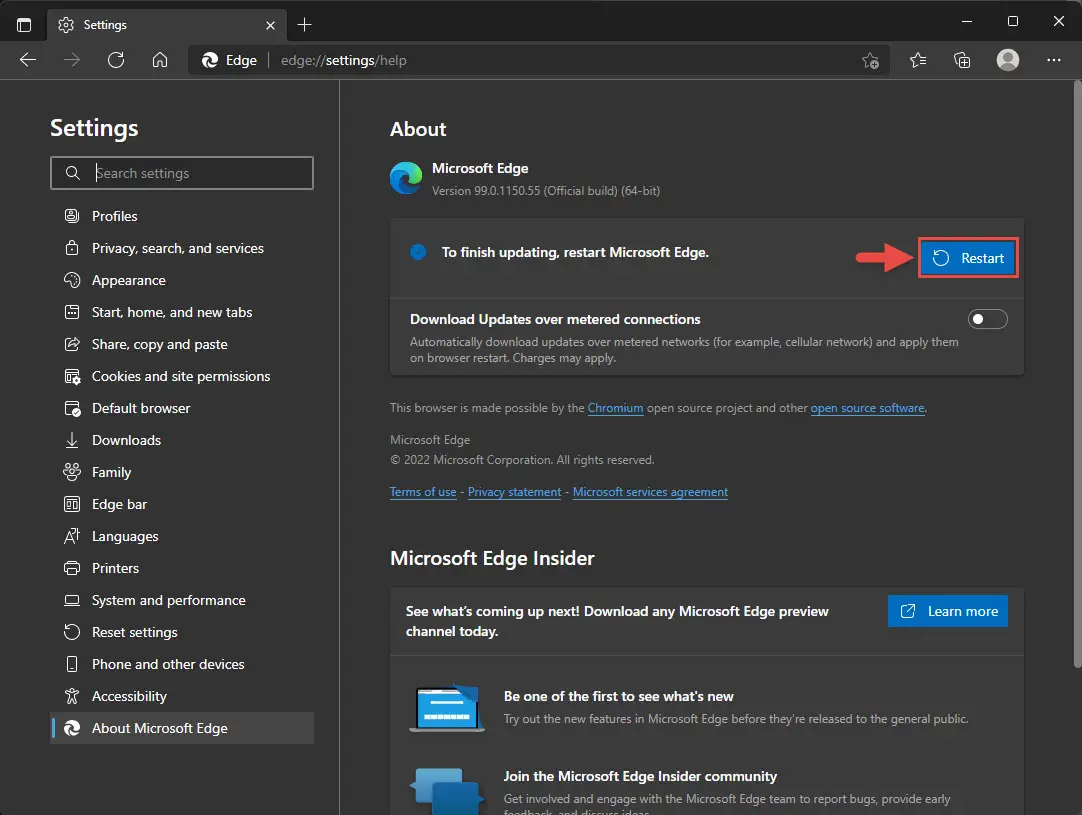This screenshot has width=1082, height=815.
Task: Open Reset settings
Action: coord(182,632)
